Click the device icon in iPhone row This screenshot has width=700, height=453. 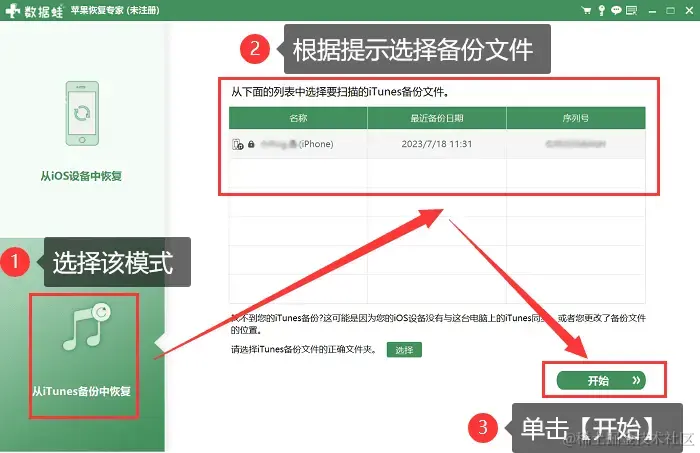click(238, 144)
